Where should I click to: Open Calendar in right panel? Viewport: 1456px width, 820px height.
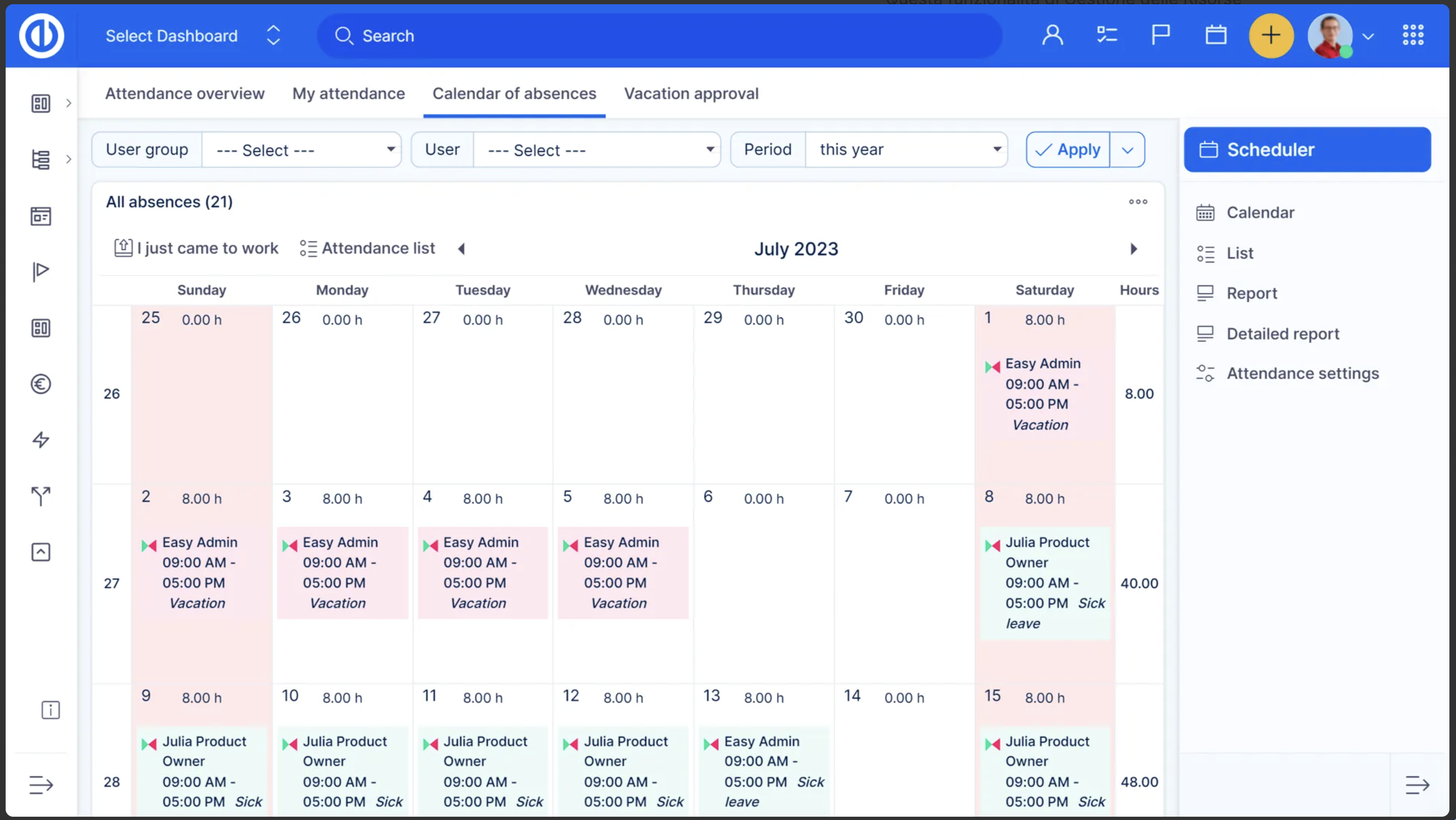(1245, 213)
